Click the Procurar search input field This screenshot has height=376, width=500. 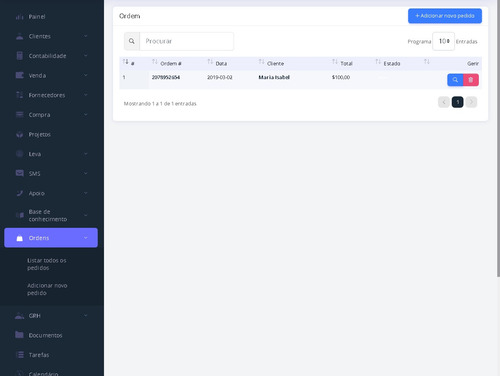tap(187, 41)
